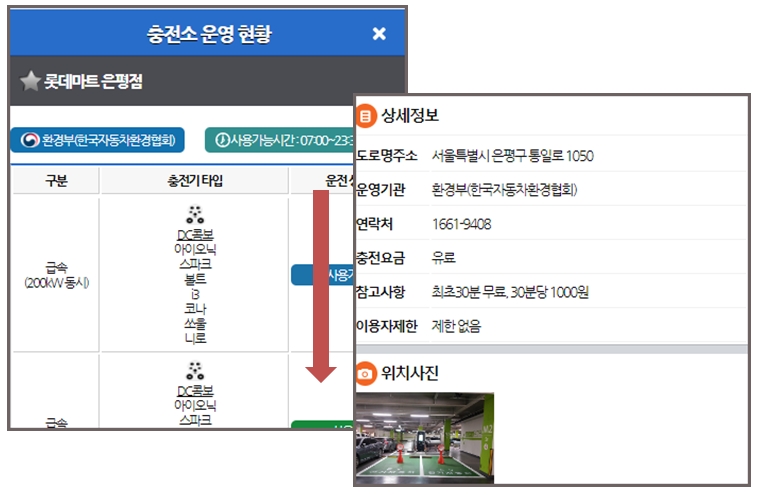The height and width of the screenshot is (495, 758).
Task: Click the address 서울특별시 은평구 통일로 1050
Action: [512, 156]
